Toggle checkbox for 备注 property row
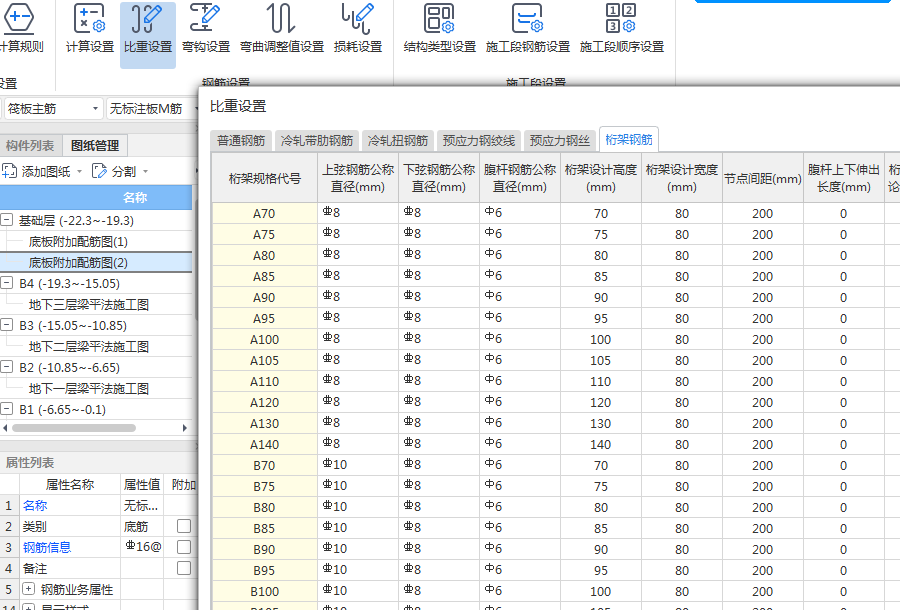The height and width of the screenshot is (610, 900). coord(184,568)
